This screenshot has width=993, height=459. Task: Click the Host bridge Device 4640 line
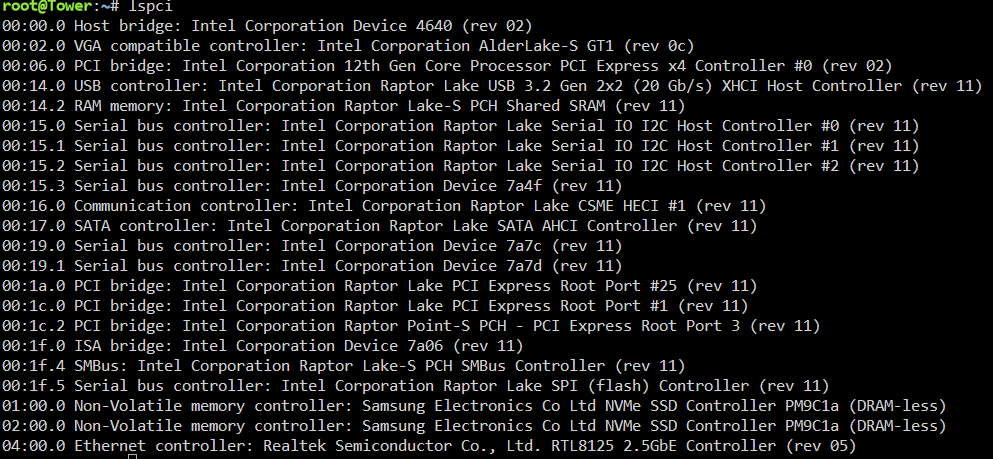tap(267, 26)
